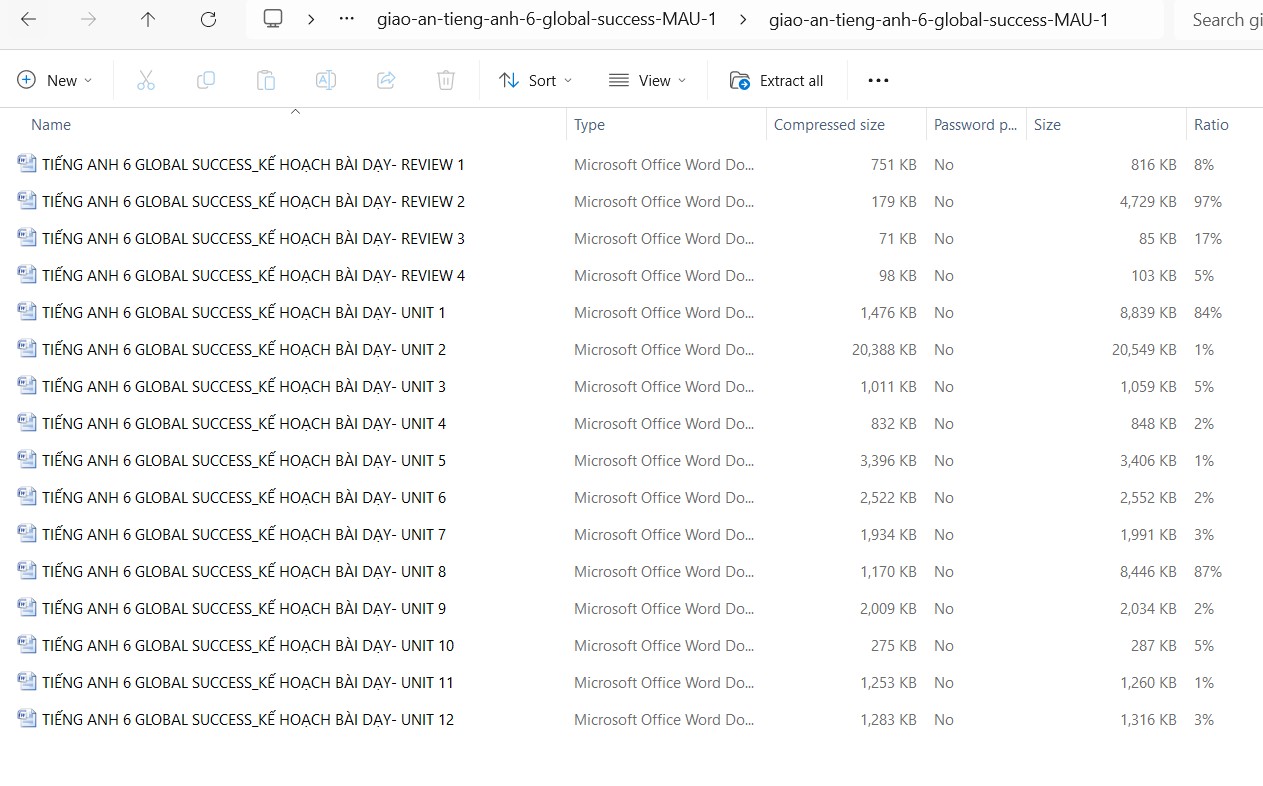Sort by Compressed size column
Screen dimensions: 1263x786
[829, 125]
